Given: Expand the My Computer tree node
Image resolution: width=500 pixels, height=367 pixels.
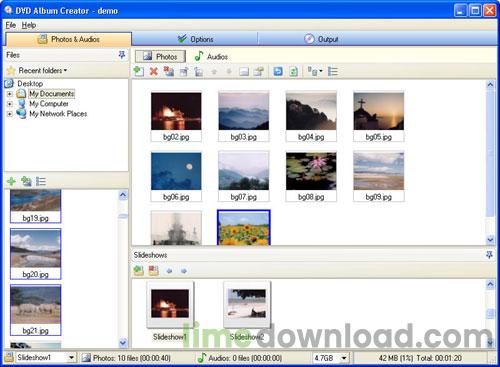Looking at the screenshot, I should (x=9, y=104).
